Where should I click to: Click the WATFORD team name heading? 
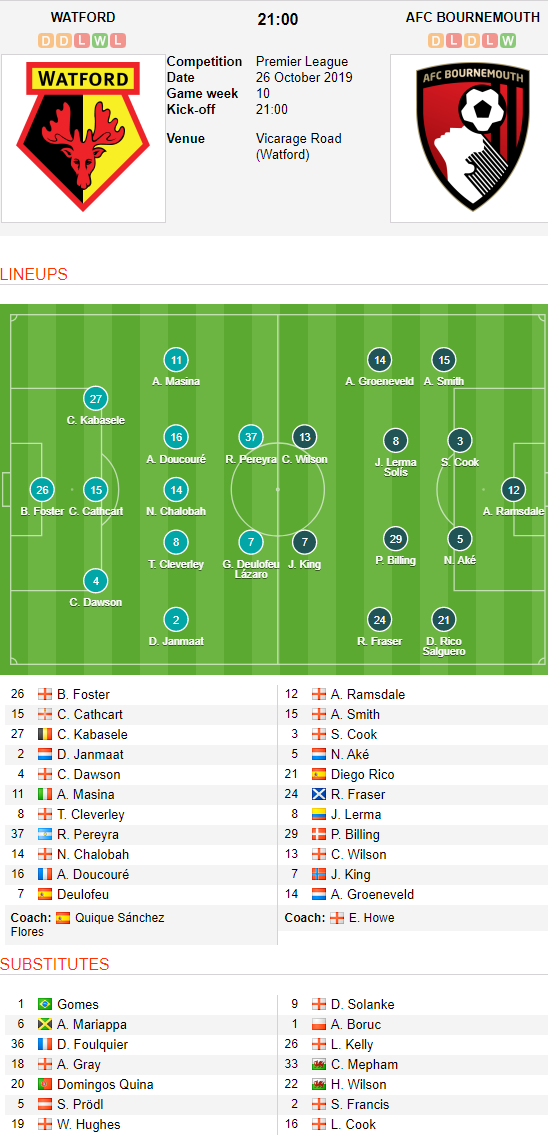click(x=83, y=17)
